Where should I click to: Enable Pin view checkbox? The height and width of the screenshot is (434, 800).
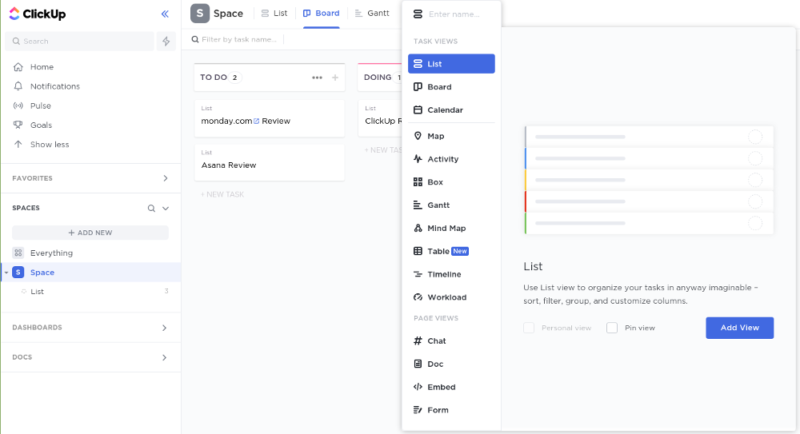612,328
